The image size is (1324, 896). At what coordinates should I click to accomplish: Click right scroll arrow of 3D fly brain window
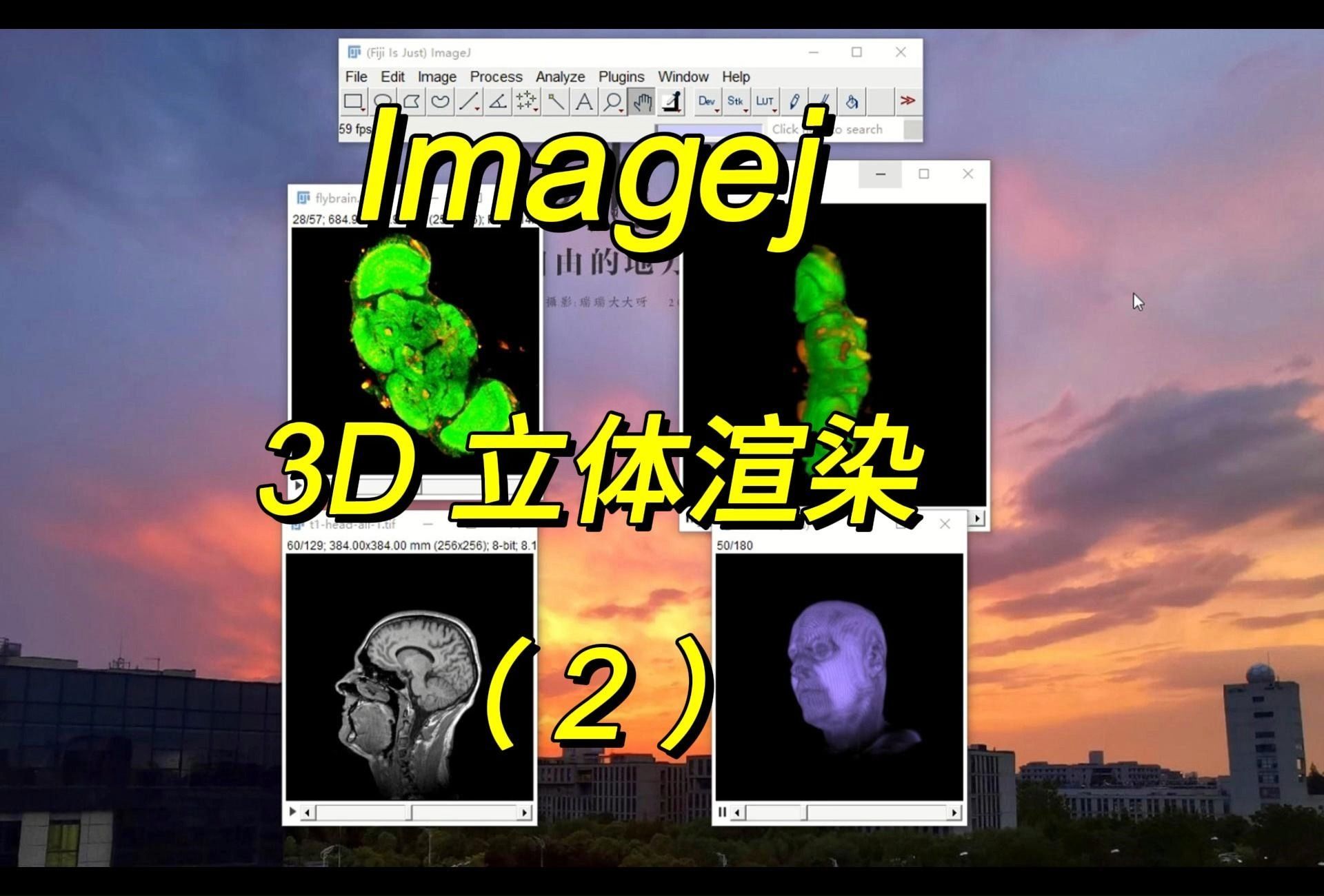pyautogui.click(x=978, y=518)
